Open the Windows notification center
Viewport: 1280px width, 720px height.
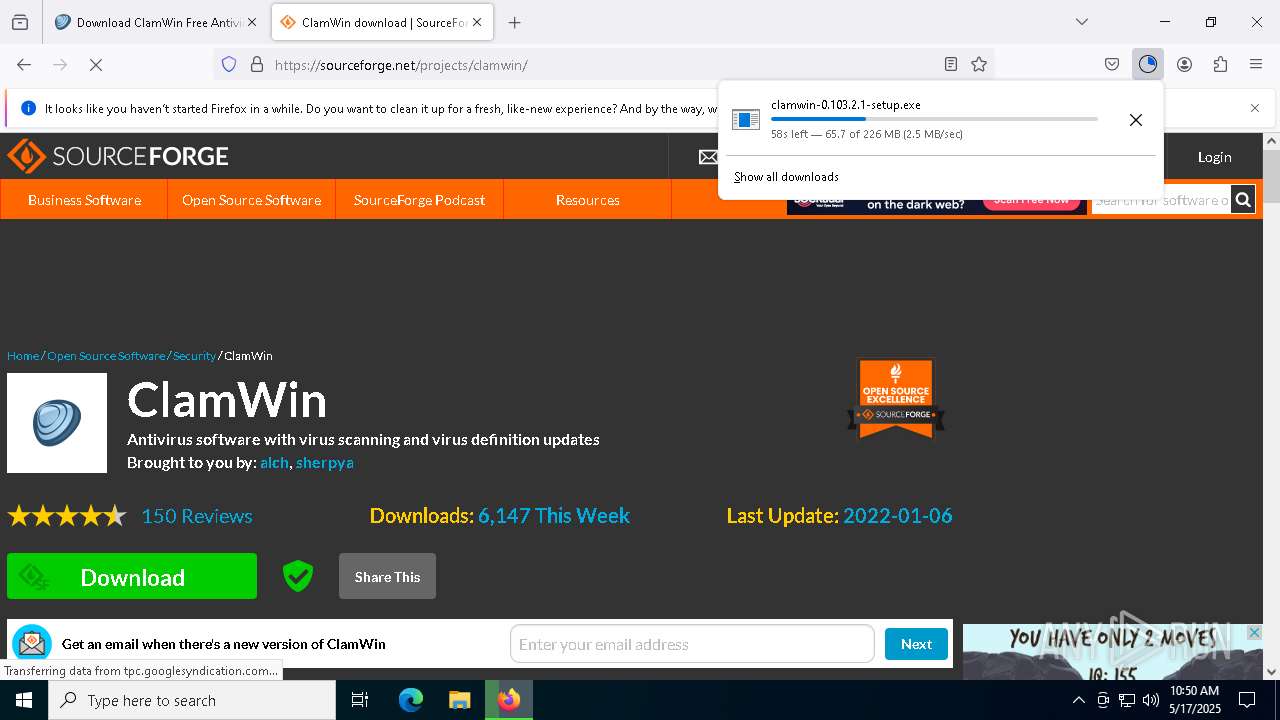[x=1247, y=700]
